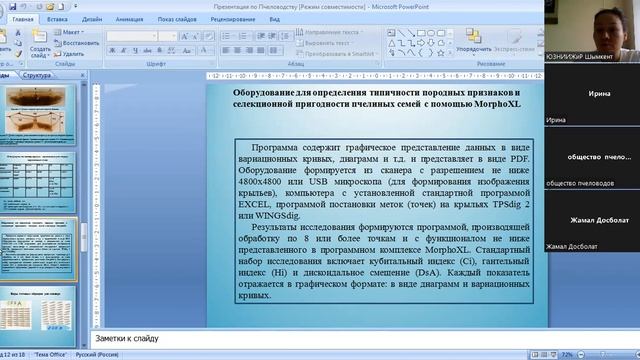Open the Вставка ribbon tab

click(57, 19)
